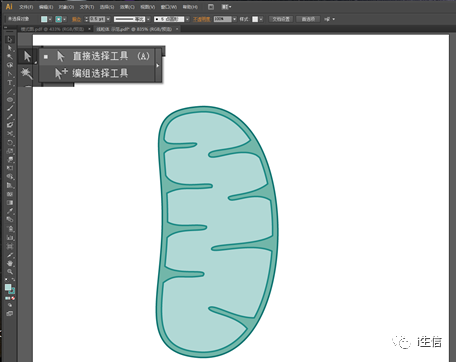The height and width of the screenshot is (362, 456).
Task: Click the flyout tearoff arrow on right edge
Action: pos(158,65)
